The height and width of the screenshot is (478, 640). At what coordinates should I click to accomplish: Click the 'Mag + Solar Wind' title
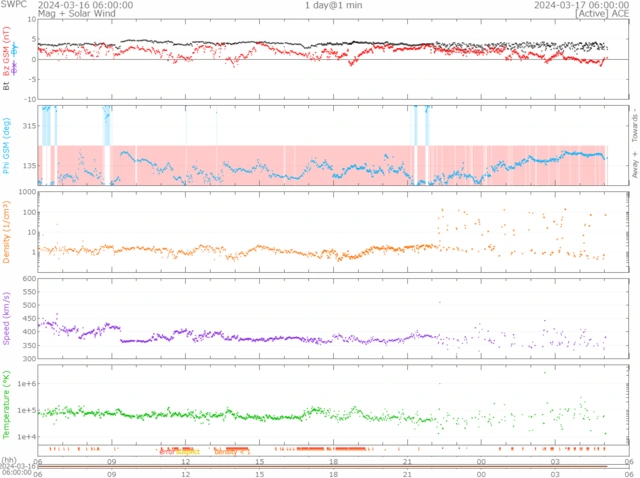tap(77, 13)
